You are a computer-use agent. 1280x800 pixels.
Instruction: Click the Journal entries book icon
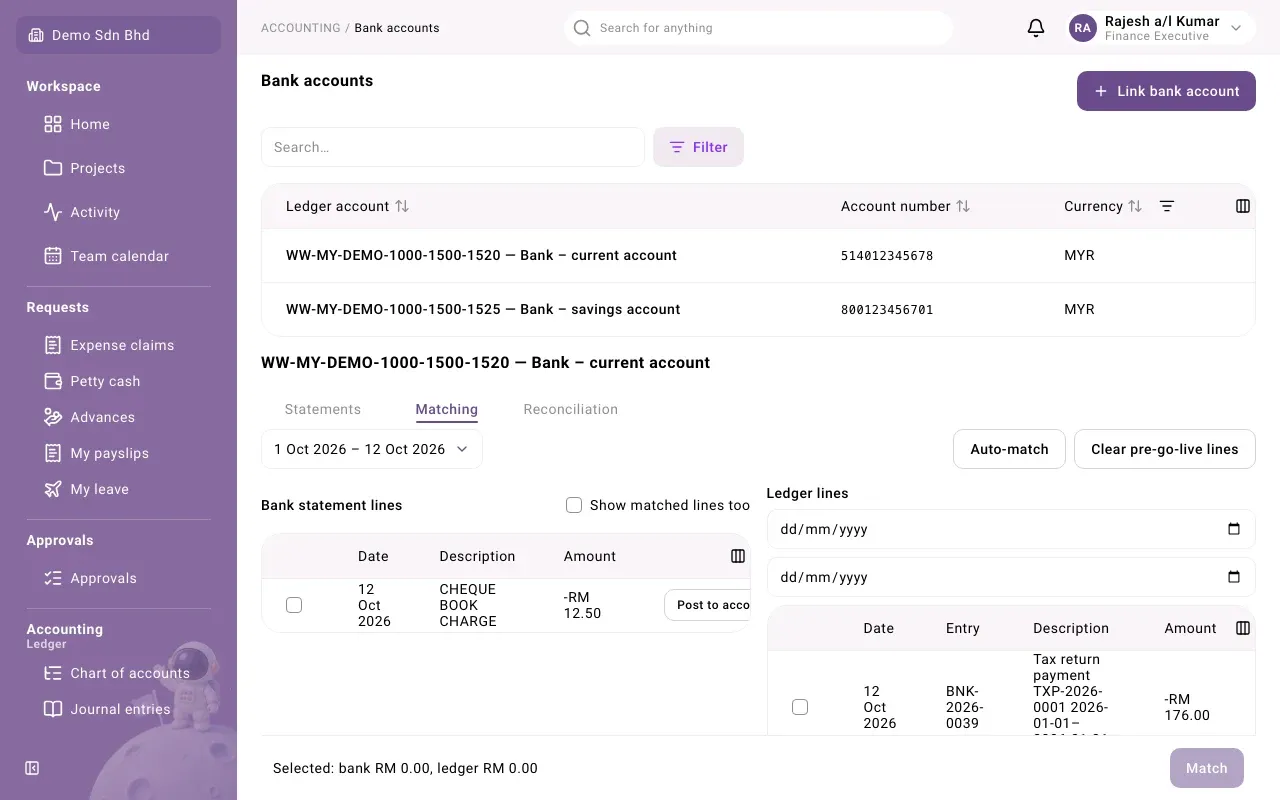click(x=53, y=709)
